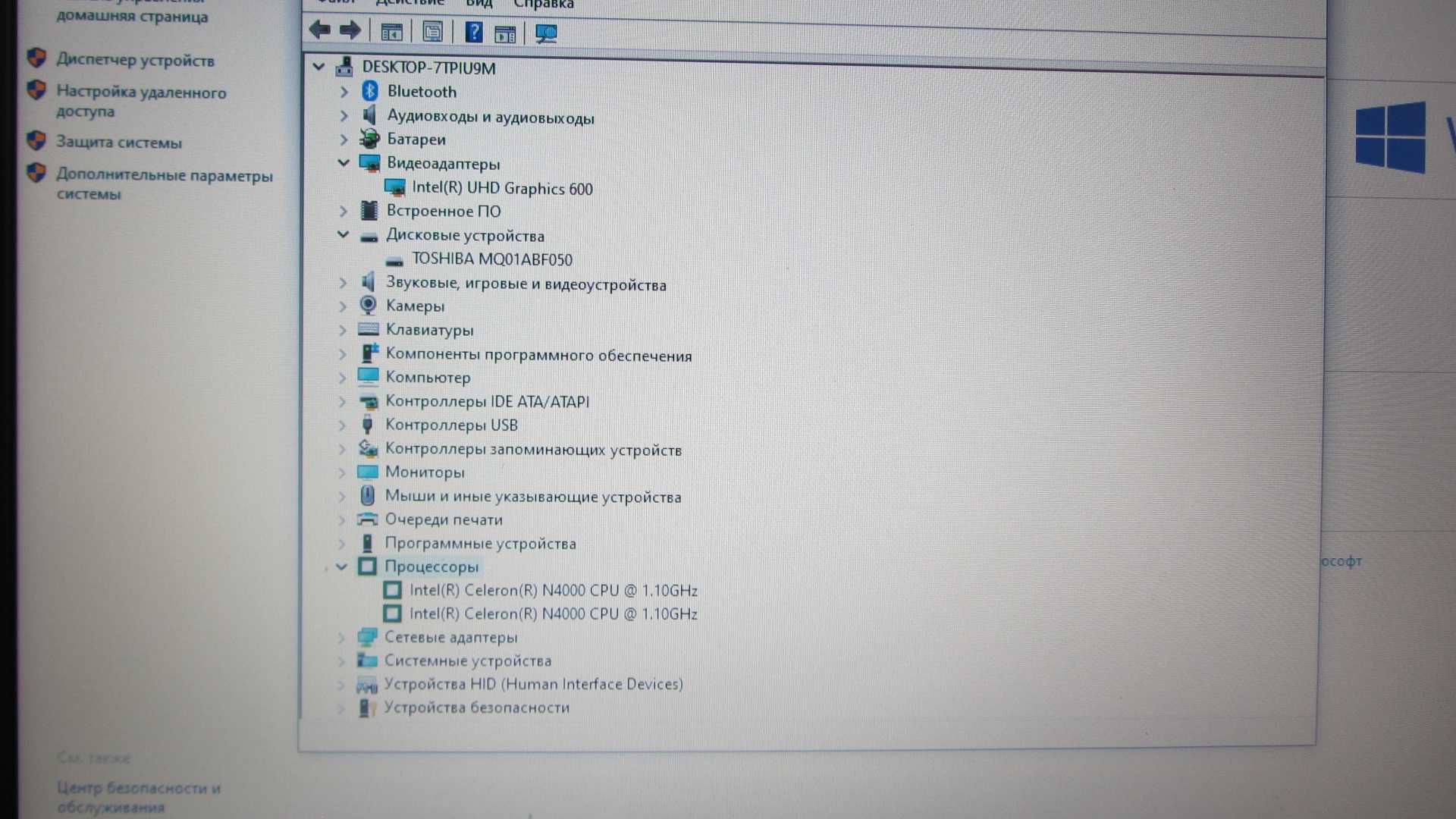This screenshot has width=1456, height=819.
Task: Click the properties view icon in toolbar
Action: [x=433, y=31]
